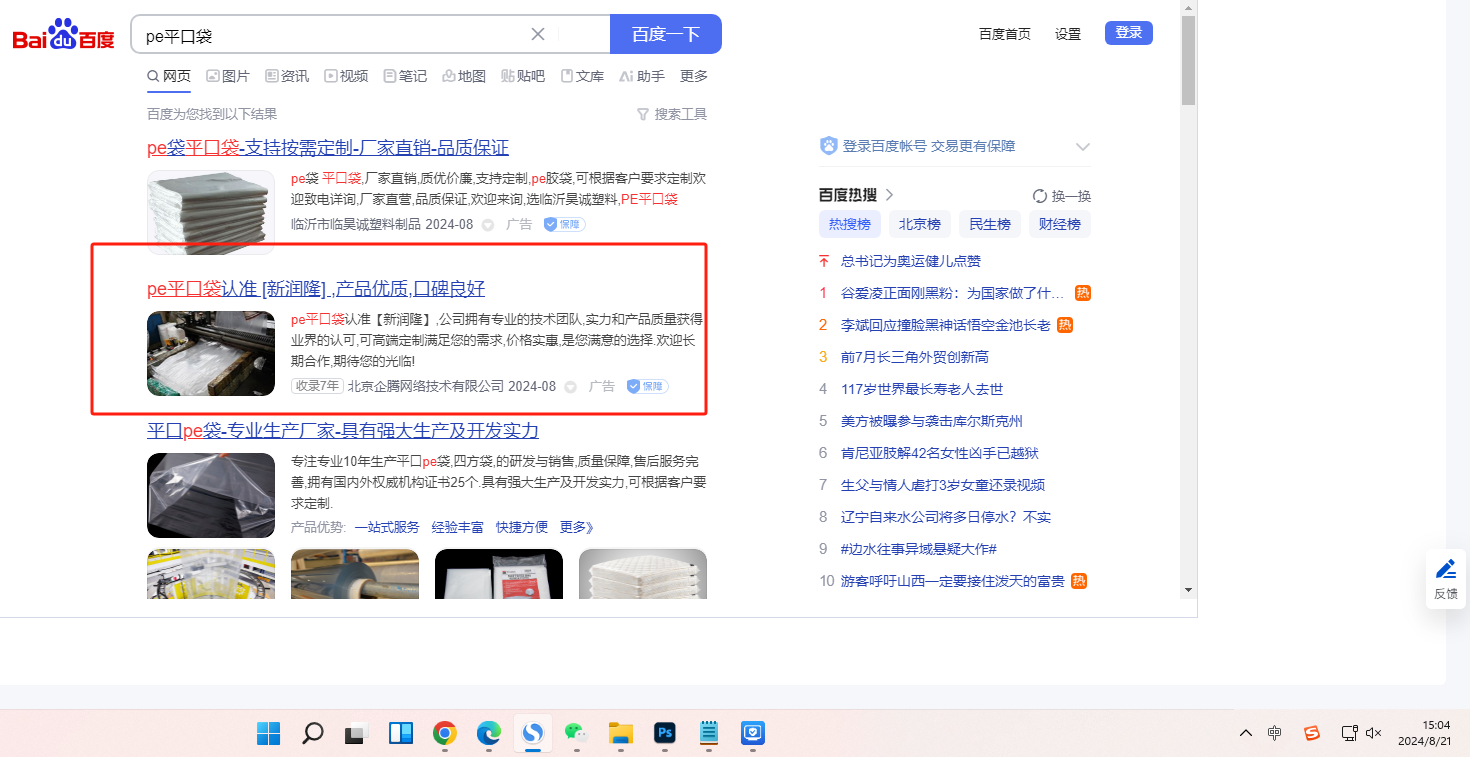Open the pe平口袋认准新润隆 result link
1470x757 pixels.
(316, 289)
